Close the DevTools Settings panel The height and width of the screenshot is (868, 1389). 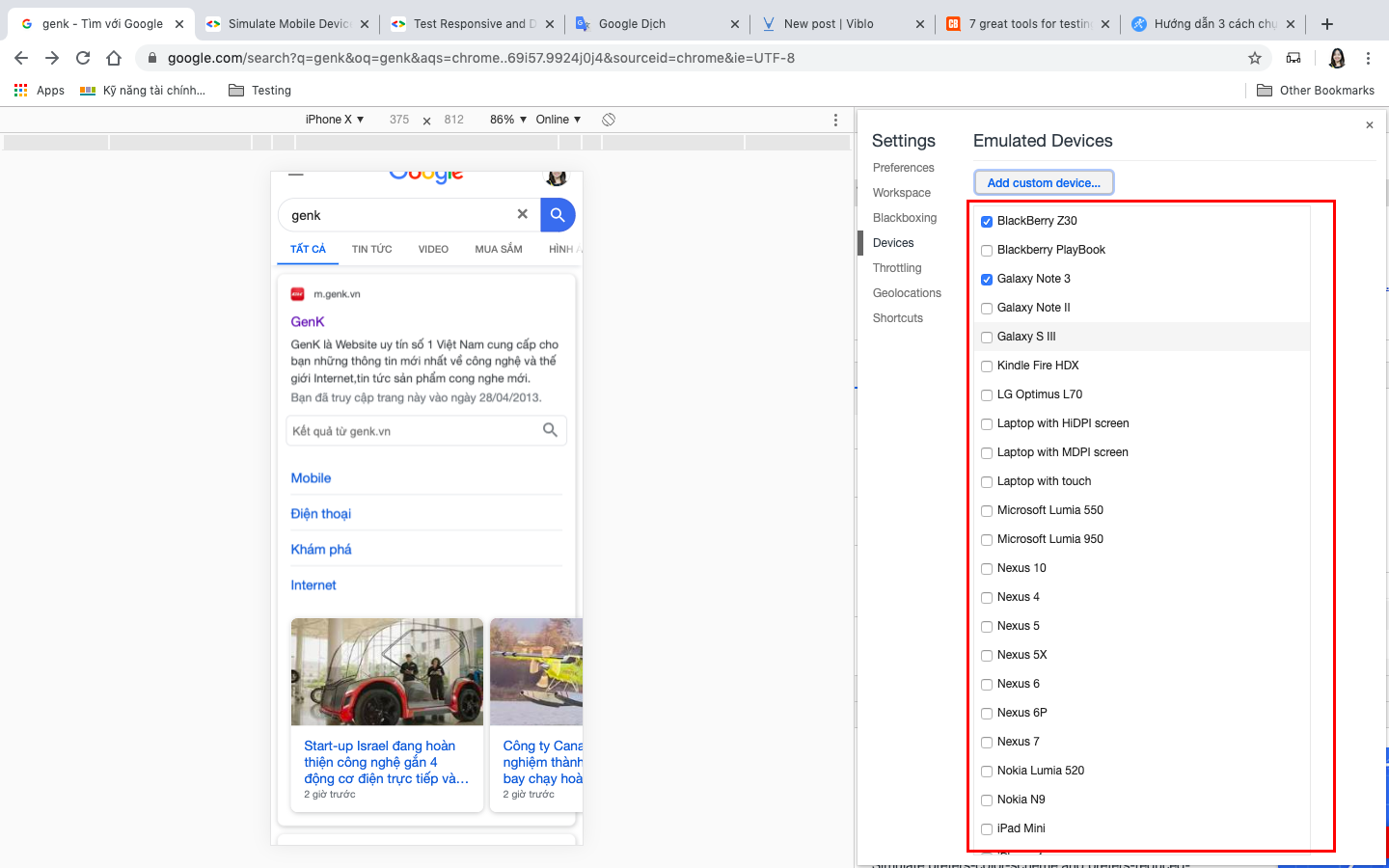[1369, 125]
